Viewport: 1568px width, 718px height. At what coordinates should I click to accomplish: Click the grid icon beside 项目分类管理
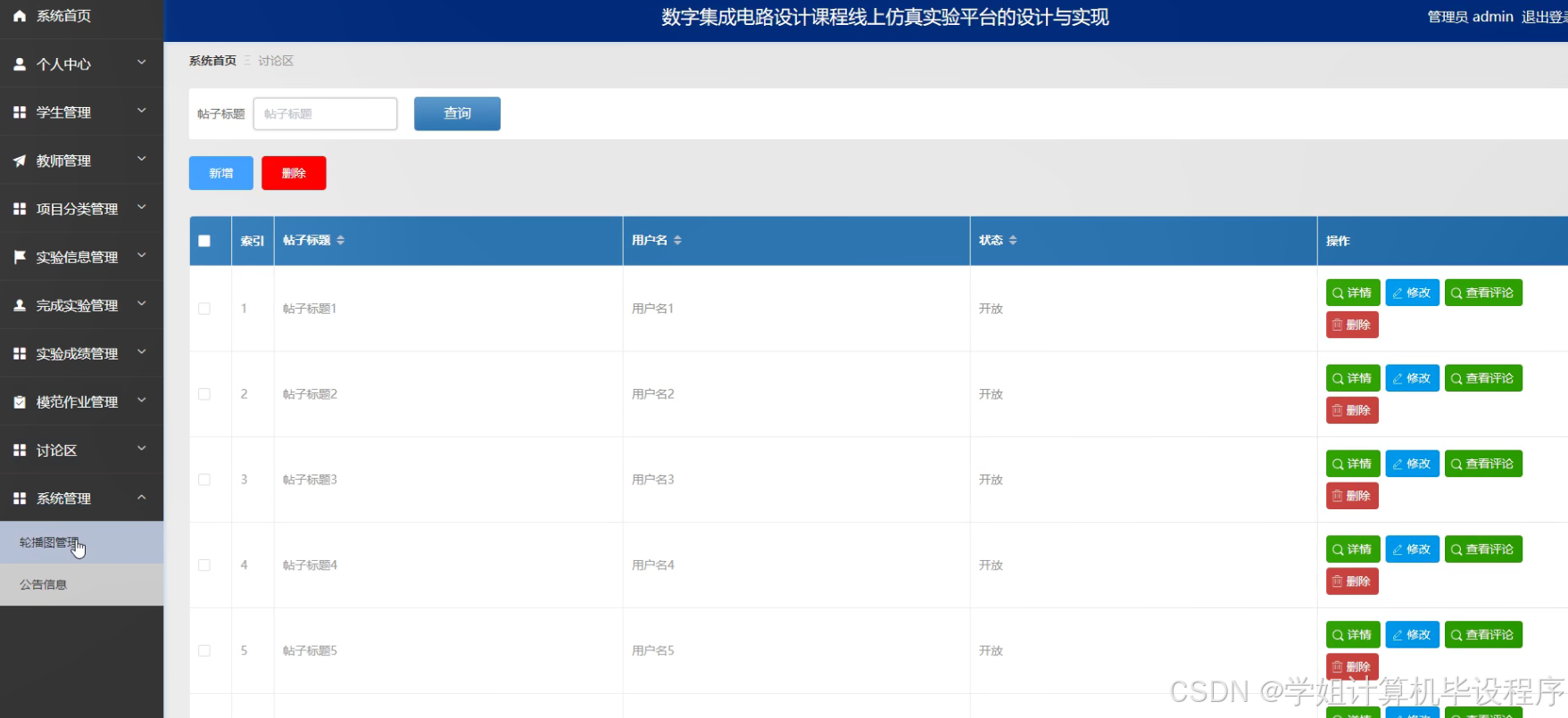click(20, 209)
